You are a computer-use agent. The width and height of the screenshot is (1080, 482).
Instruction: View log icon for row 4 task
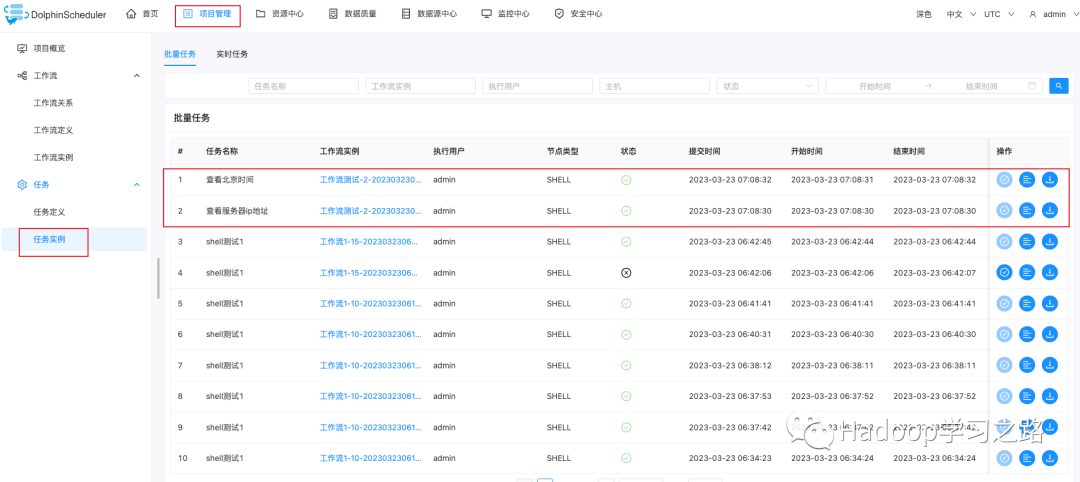1027,273
